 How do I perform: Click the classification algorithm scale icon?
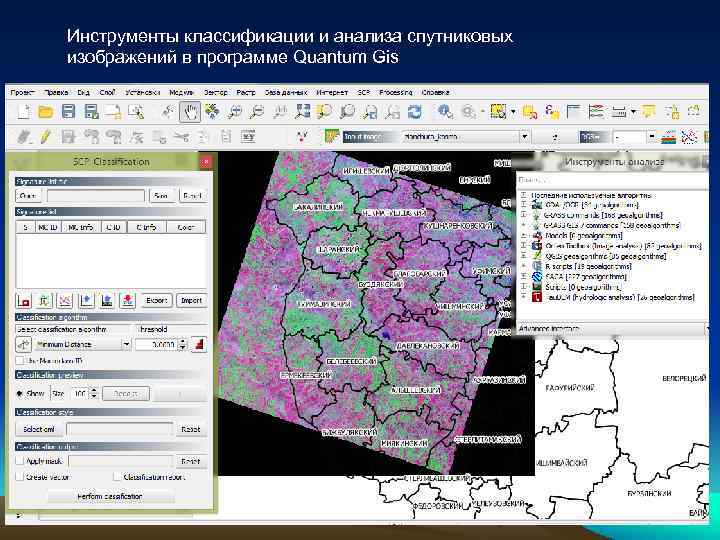pos(24,344)
